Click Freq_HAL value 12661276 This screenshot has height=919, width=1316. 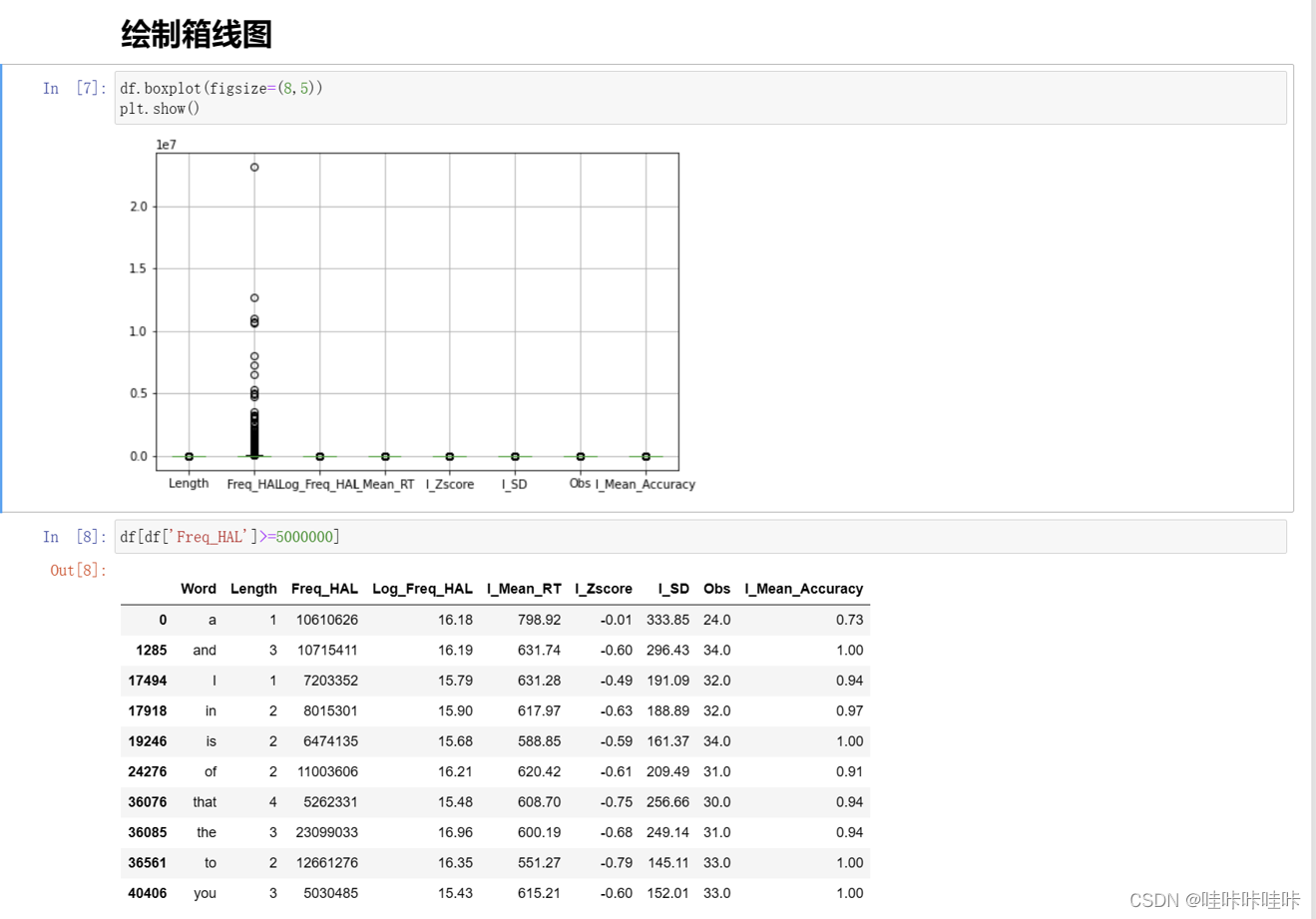click(327, 863)
